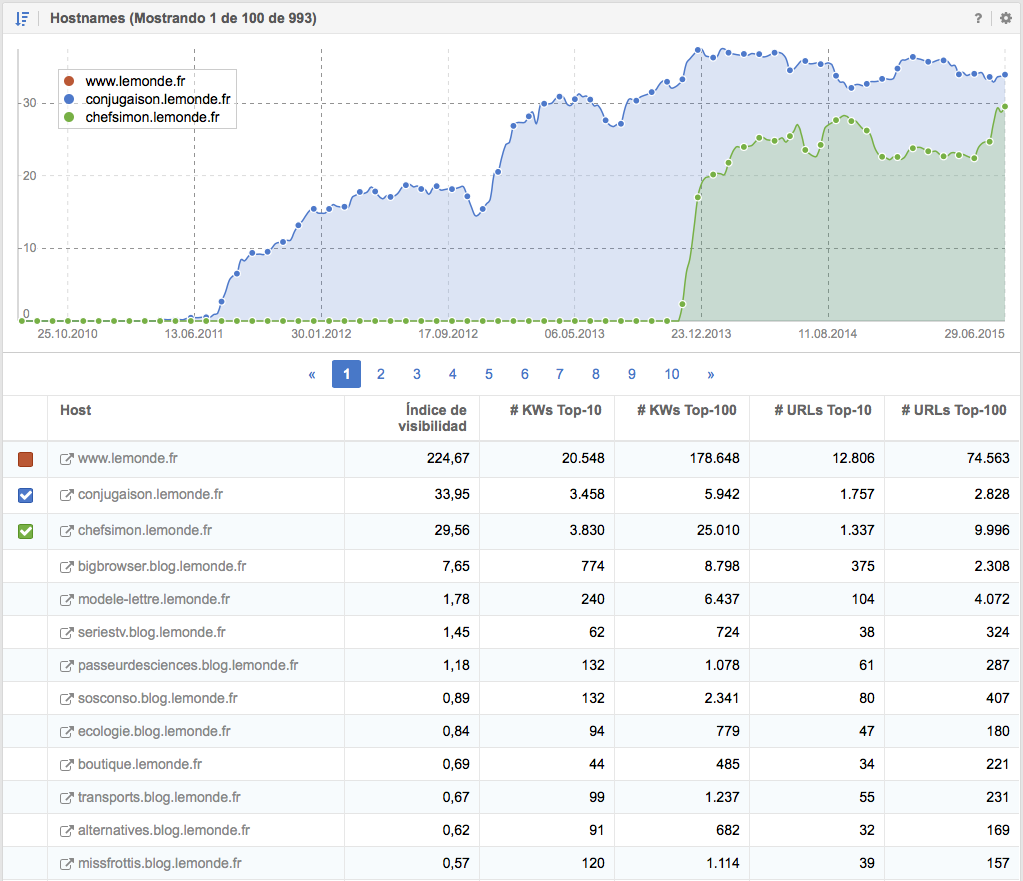Go to previous page with « arrow
The image size is (1023, 881).
pyautogui.click(x=312, y=374)
